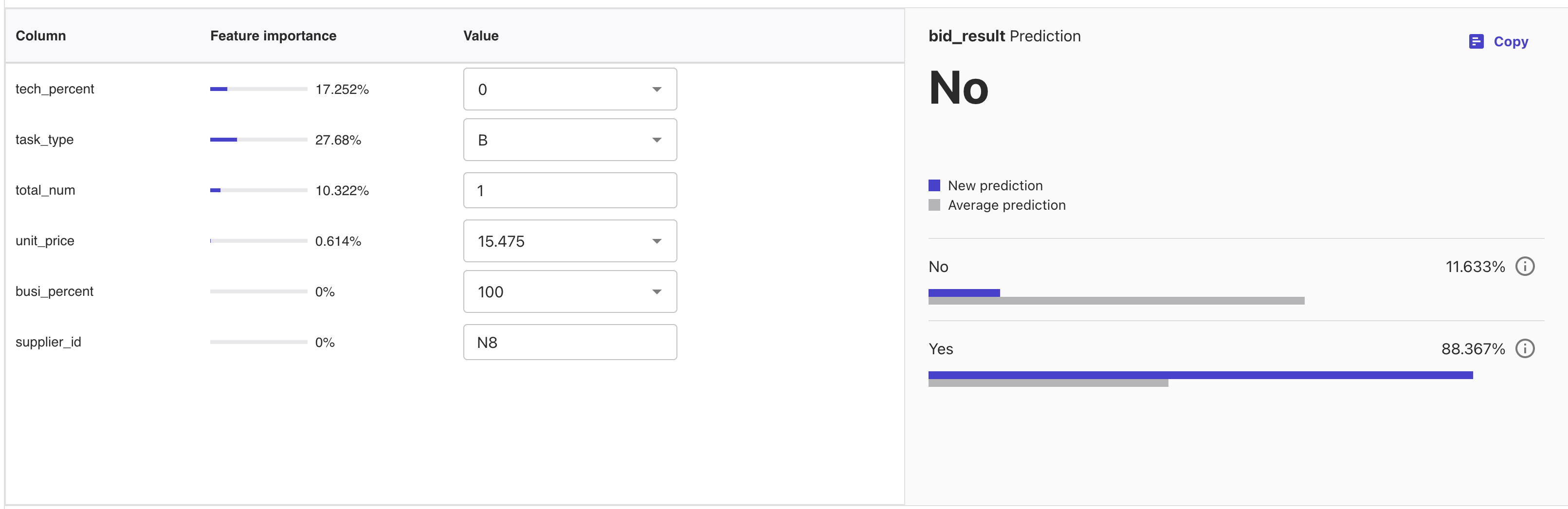Click the info icon beside No percentage
Image resolution: width=1568 pixels, height=509 pixels.
tap(1524, 266)
